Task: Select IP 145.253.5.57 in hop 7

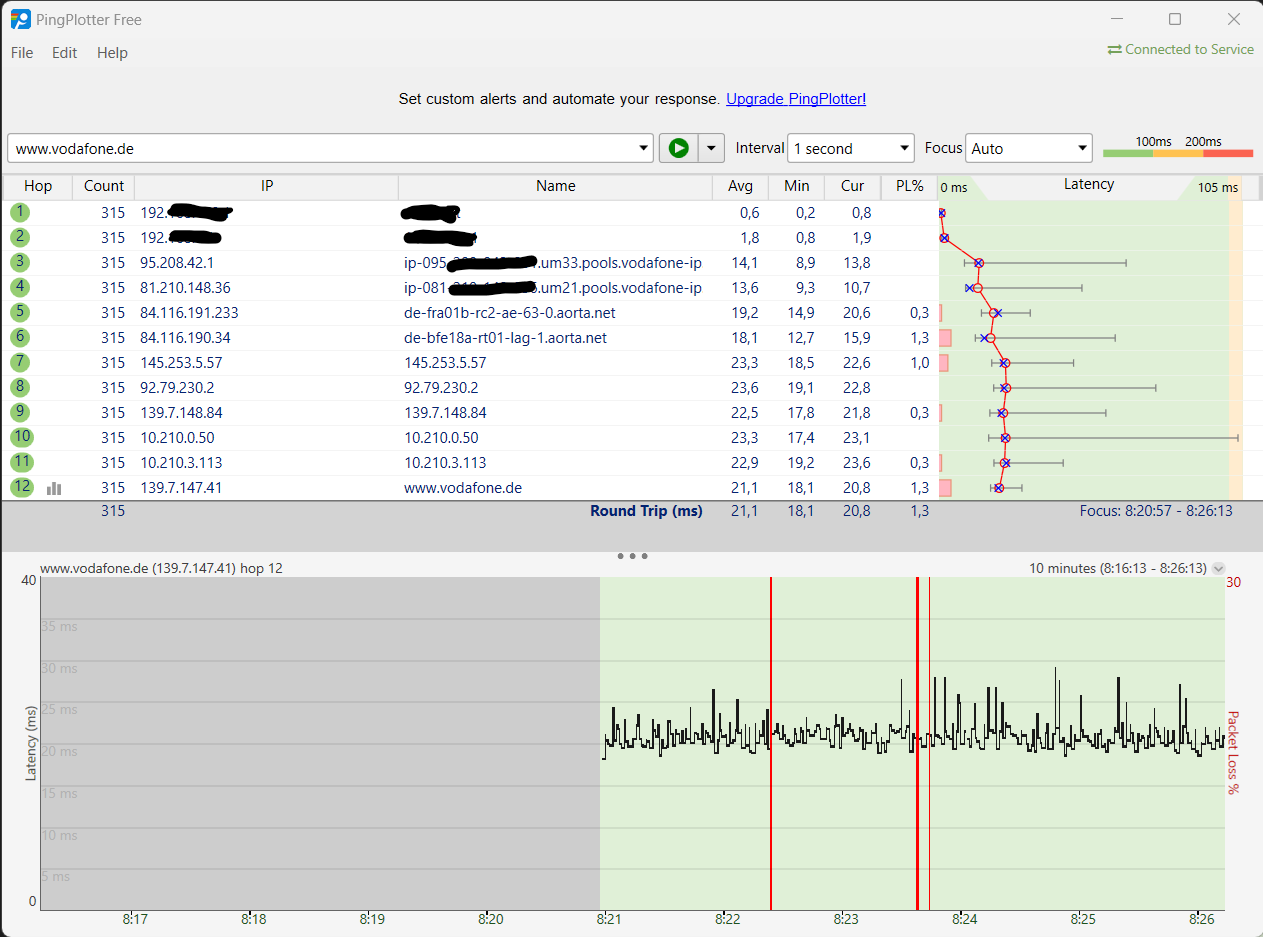Action: coord(181,363)
